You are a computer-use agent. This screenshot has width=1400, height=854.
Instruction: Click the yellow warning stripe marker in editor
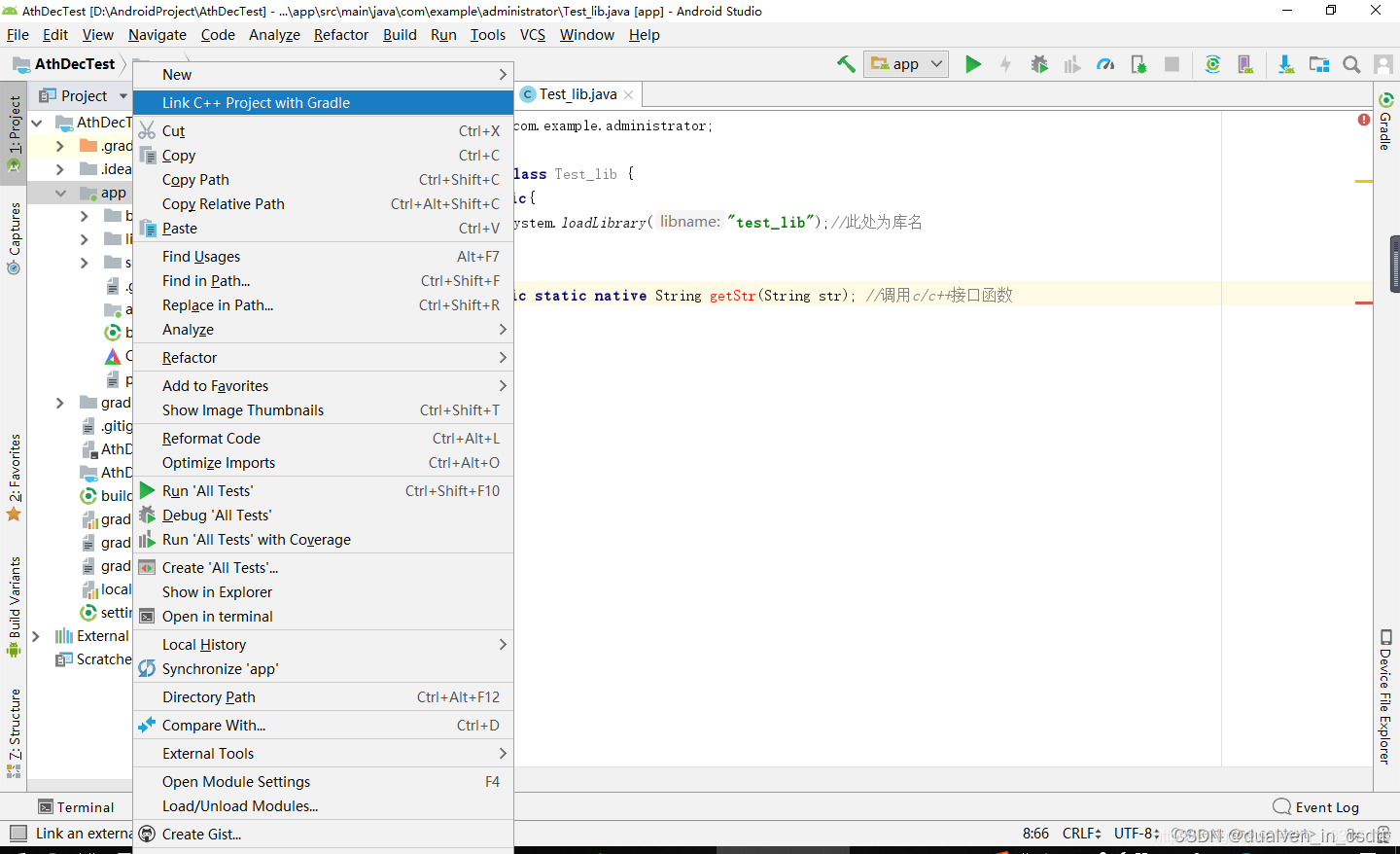1364,182
